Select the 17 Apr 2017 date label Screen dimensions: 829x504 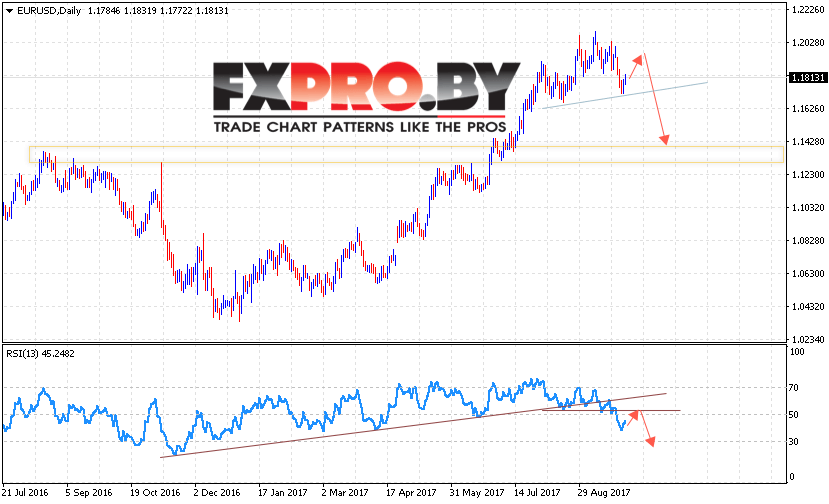point(411,493)
